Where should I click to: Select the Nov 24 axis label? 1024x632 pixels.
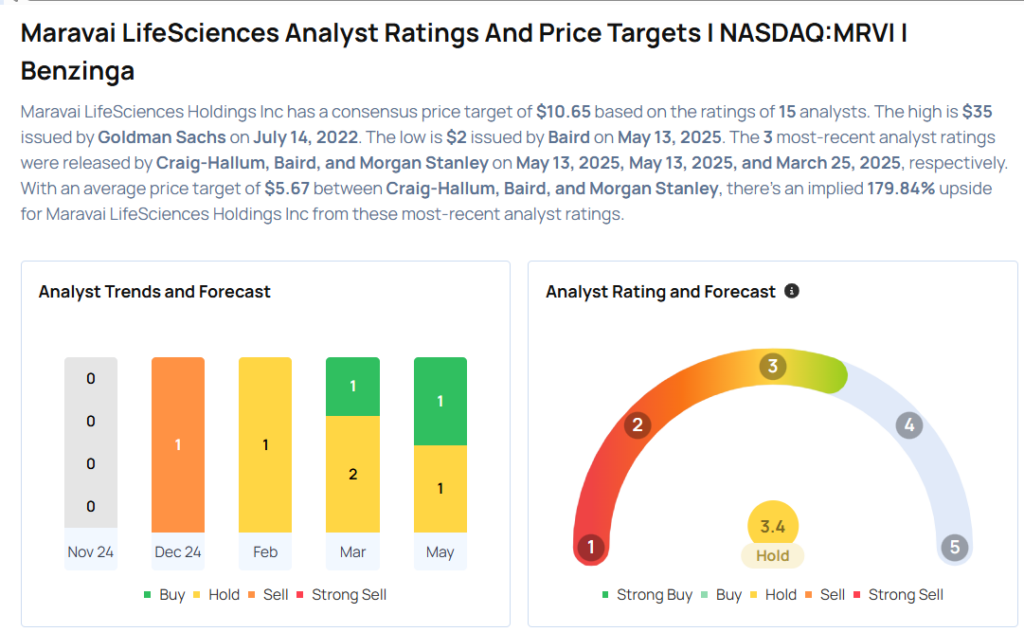(91, 551)
